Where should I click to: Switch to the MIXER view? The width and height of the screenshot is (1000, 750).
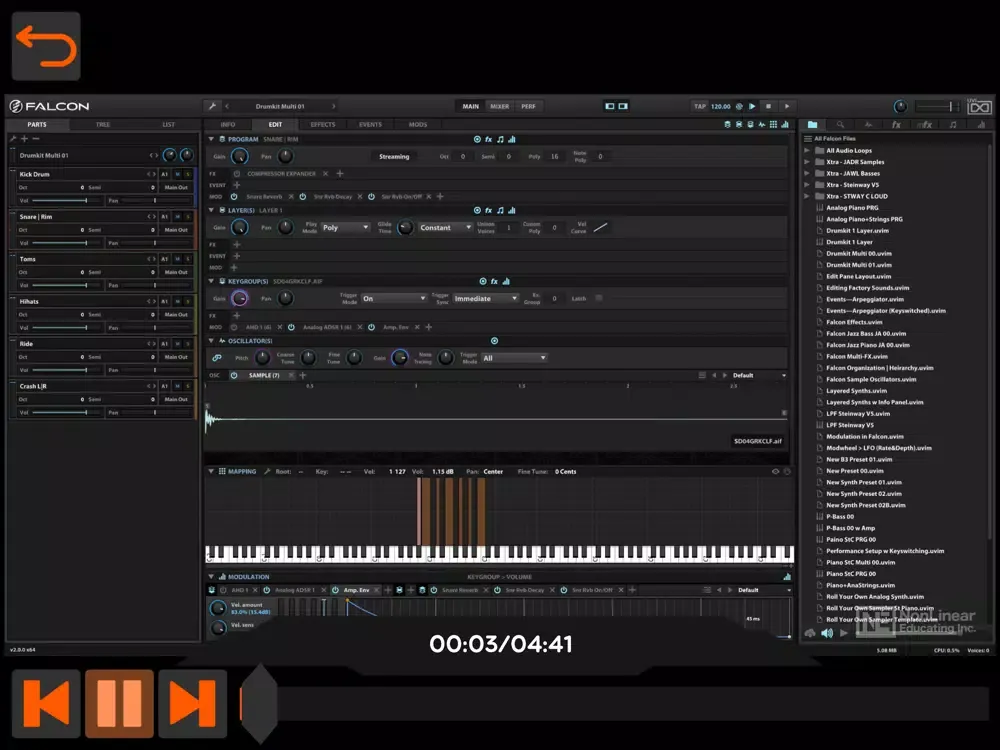click(x=499, y=107)
